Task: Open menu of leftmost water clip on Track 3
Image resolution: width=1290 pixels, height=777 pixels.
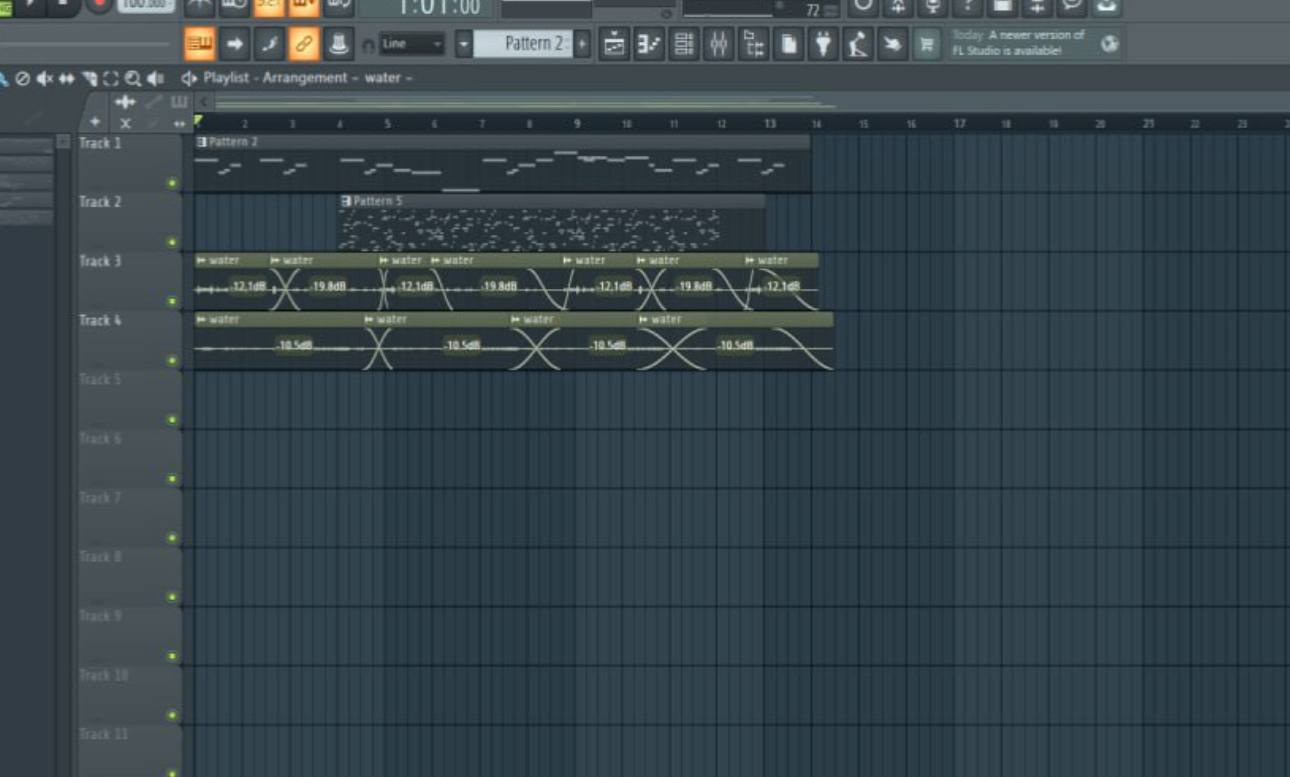Action: coord(201,260)
